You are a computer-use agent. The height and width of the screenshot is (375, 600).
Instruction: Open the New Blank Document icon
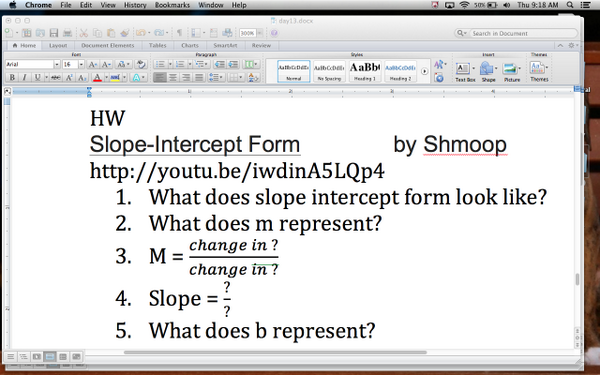[x=8, y=33]
